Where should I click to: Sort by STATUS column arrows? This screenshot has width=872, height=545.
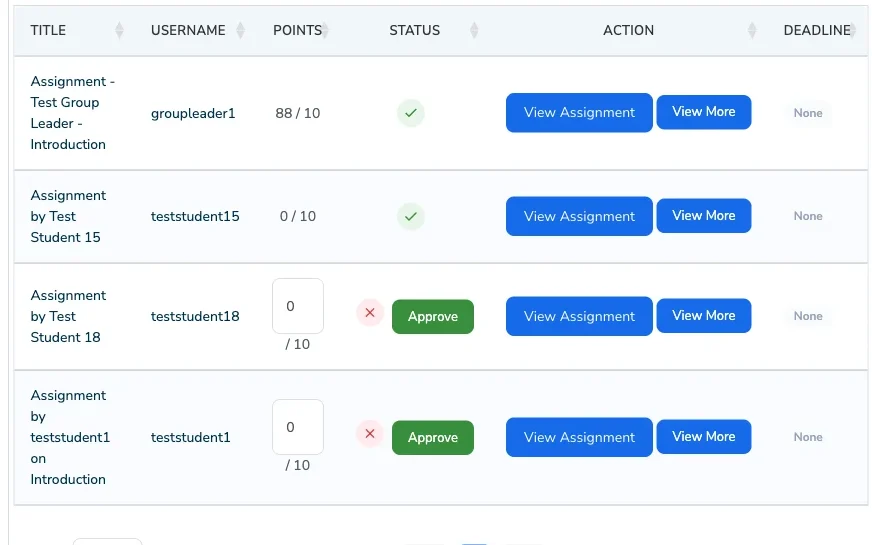coord(474,30)
